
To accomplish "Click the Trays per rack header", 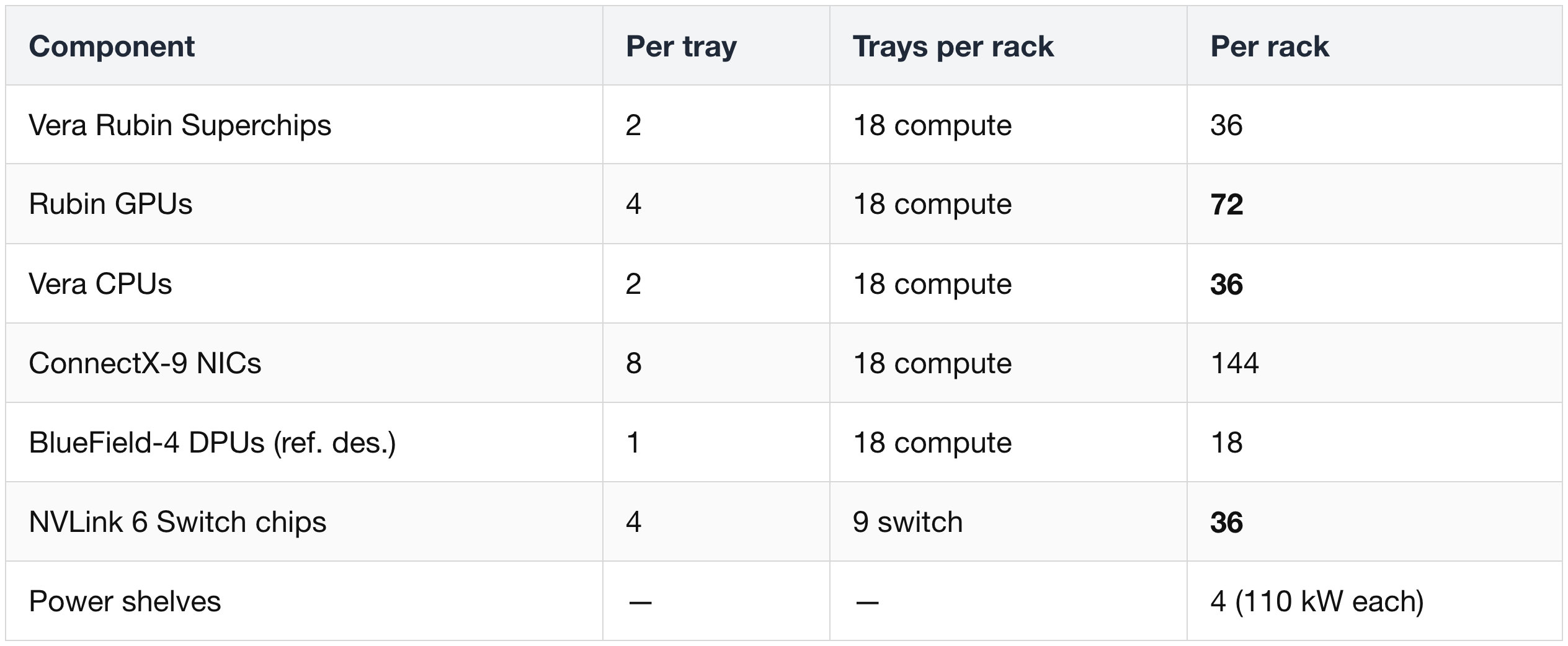I will (x=953, y=46).
